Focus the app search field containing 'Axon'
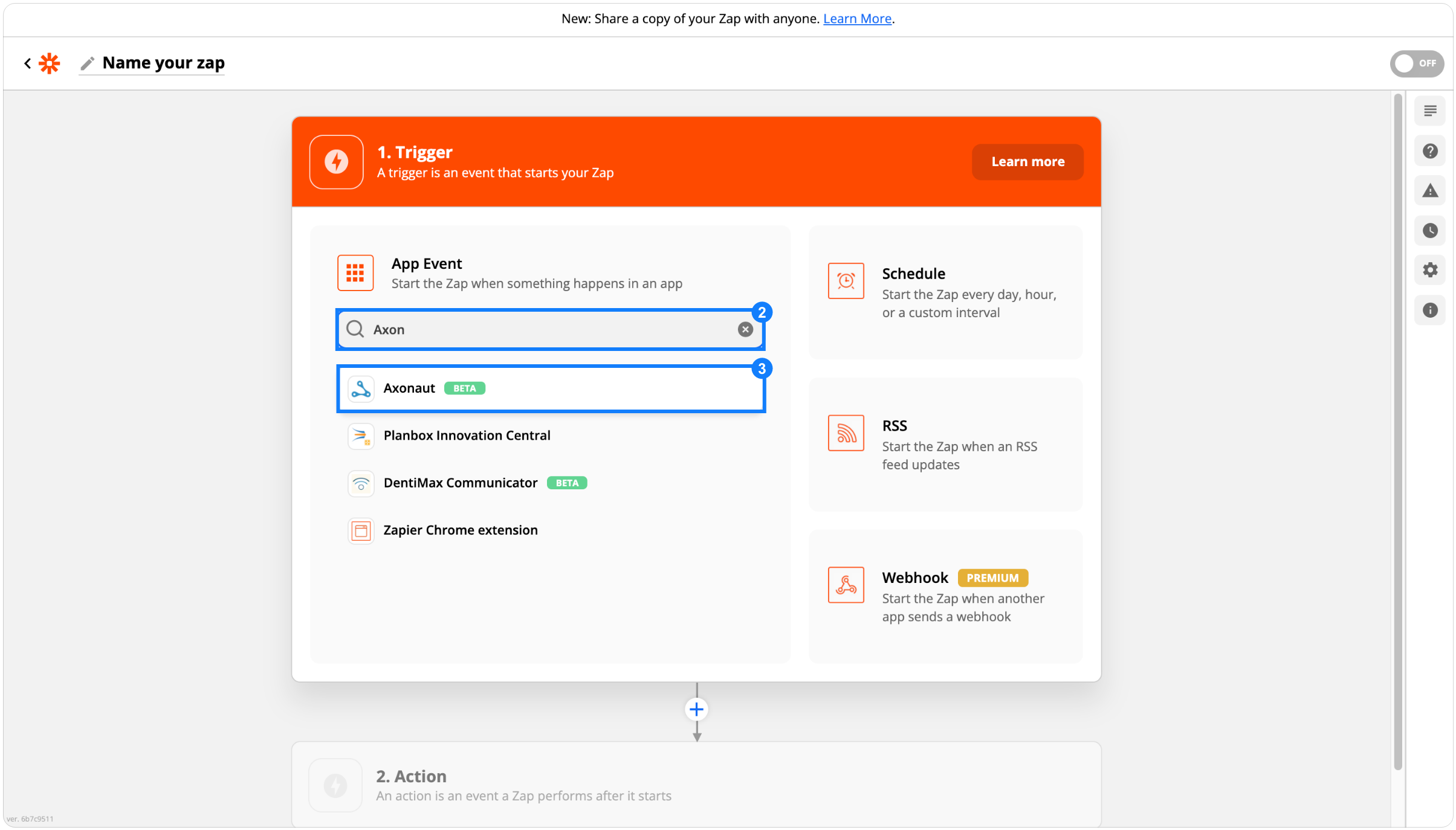This screenshot has height=830, width=1456. 551,329
